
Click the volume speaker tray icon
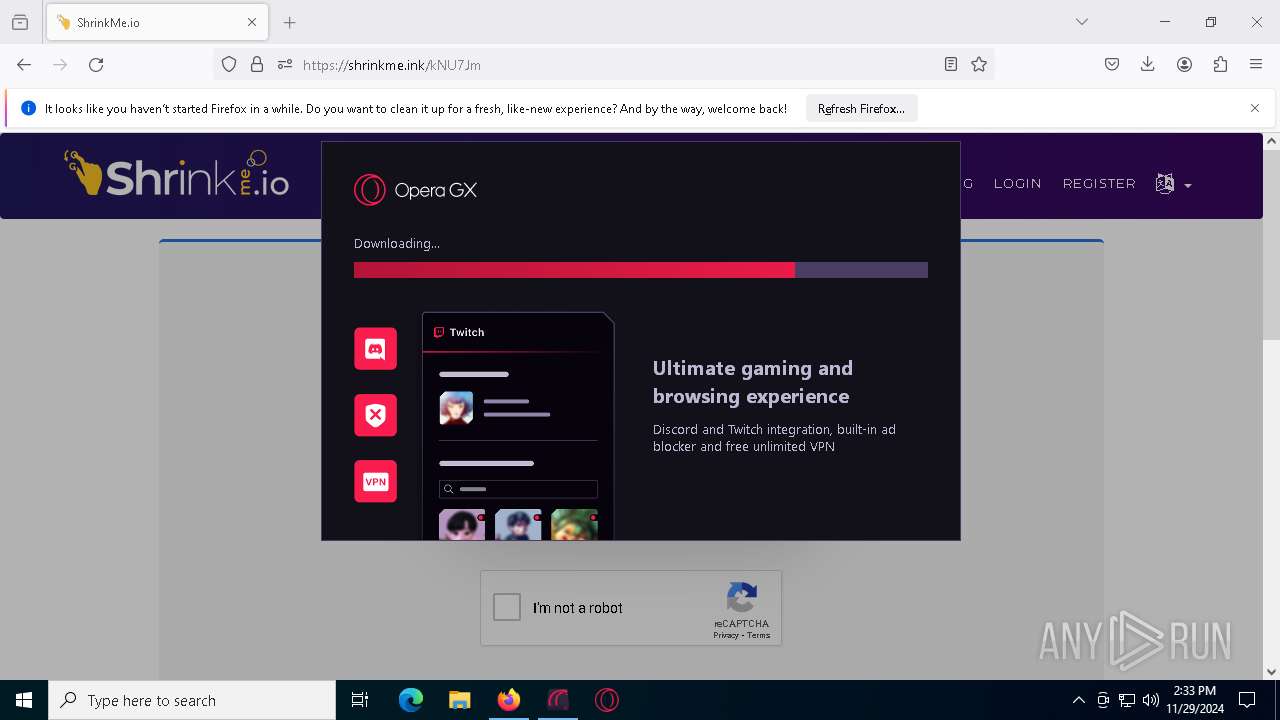coord(1151,700)
